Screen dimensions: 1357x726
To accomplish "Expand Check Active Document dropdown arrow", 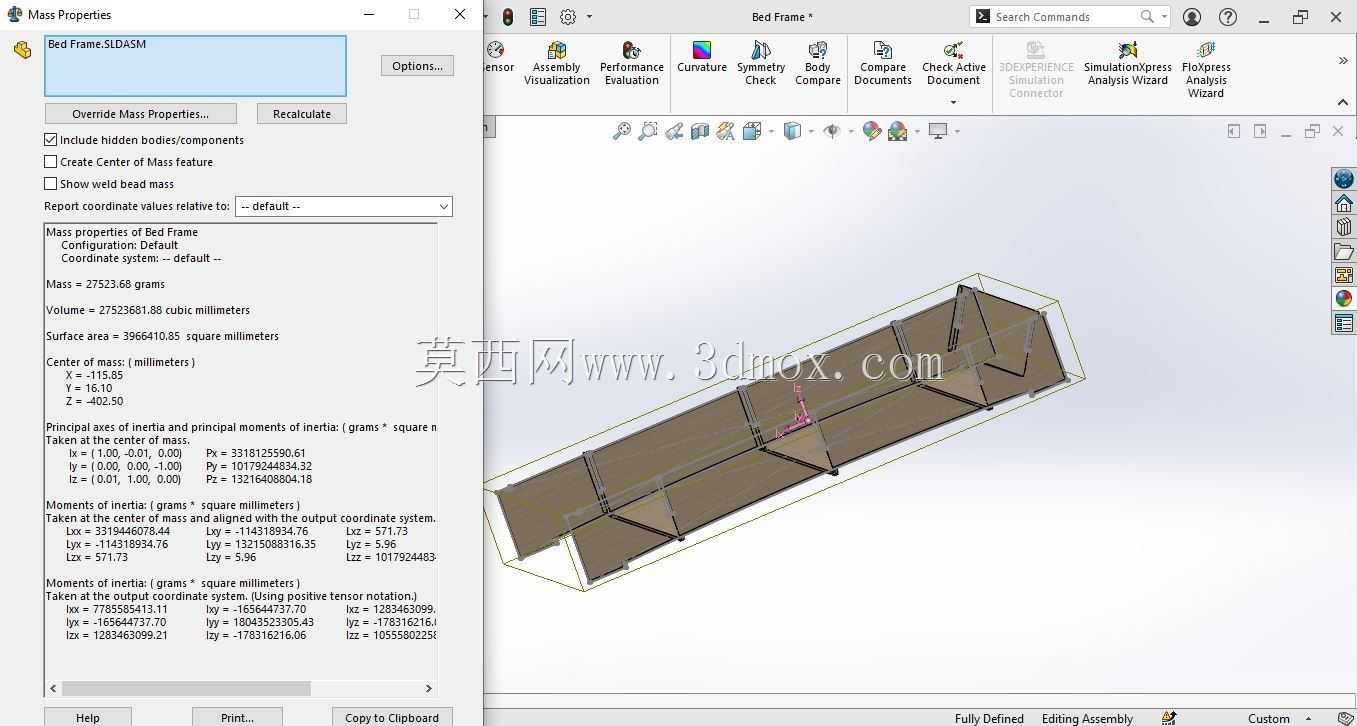I will pyautogui.click(x=953, y=102).
